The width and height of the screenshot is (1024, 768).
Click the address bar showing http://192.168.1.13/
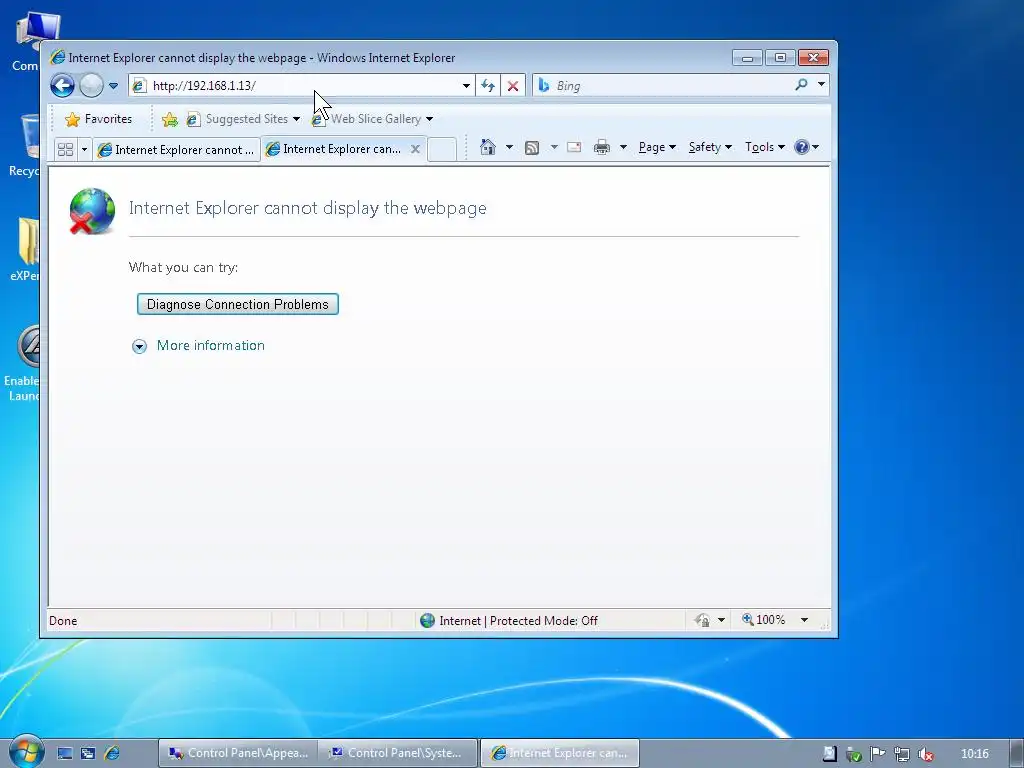pyautogui.click(x=302, y=86)
